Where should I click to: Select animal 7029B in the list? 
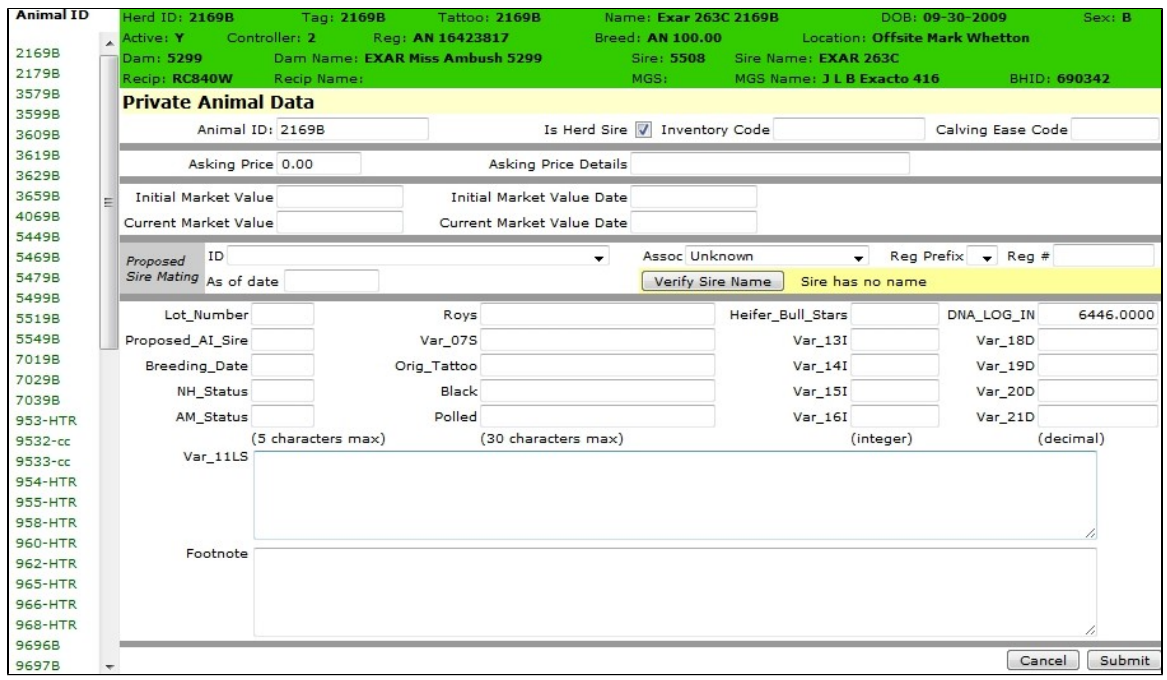click(x=38, y=379)
